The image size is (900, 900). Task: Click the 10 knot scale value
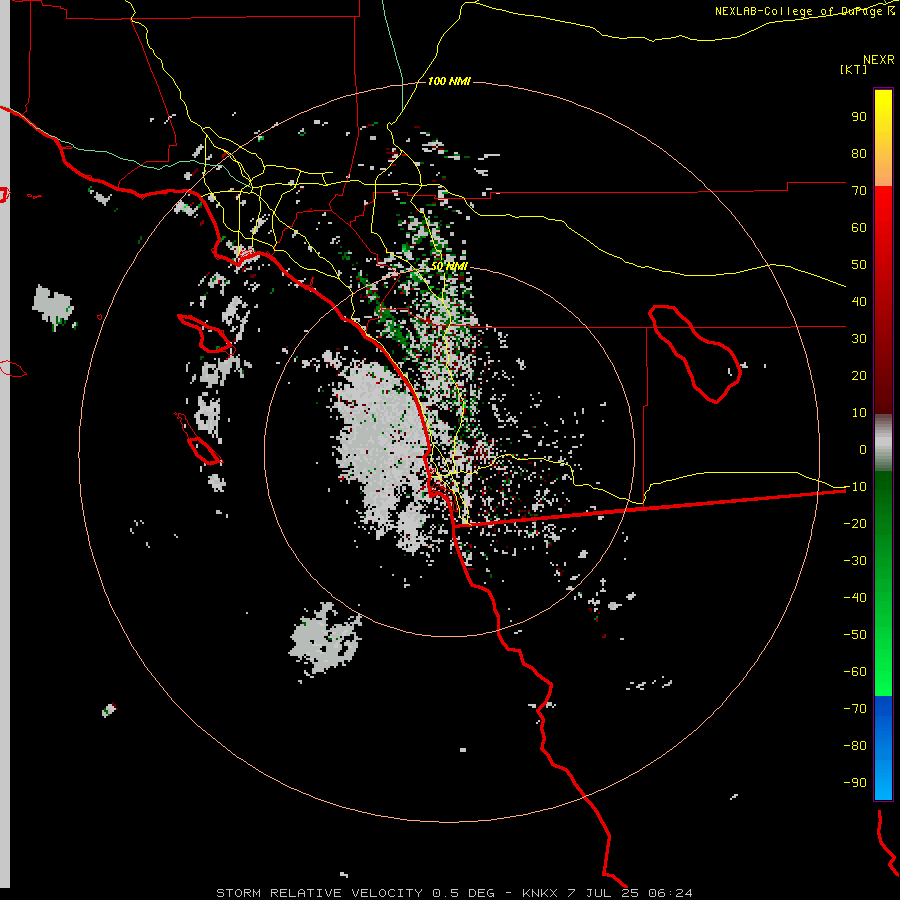859,413
